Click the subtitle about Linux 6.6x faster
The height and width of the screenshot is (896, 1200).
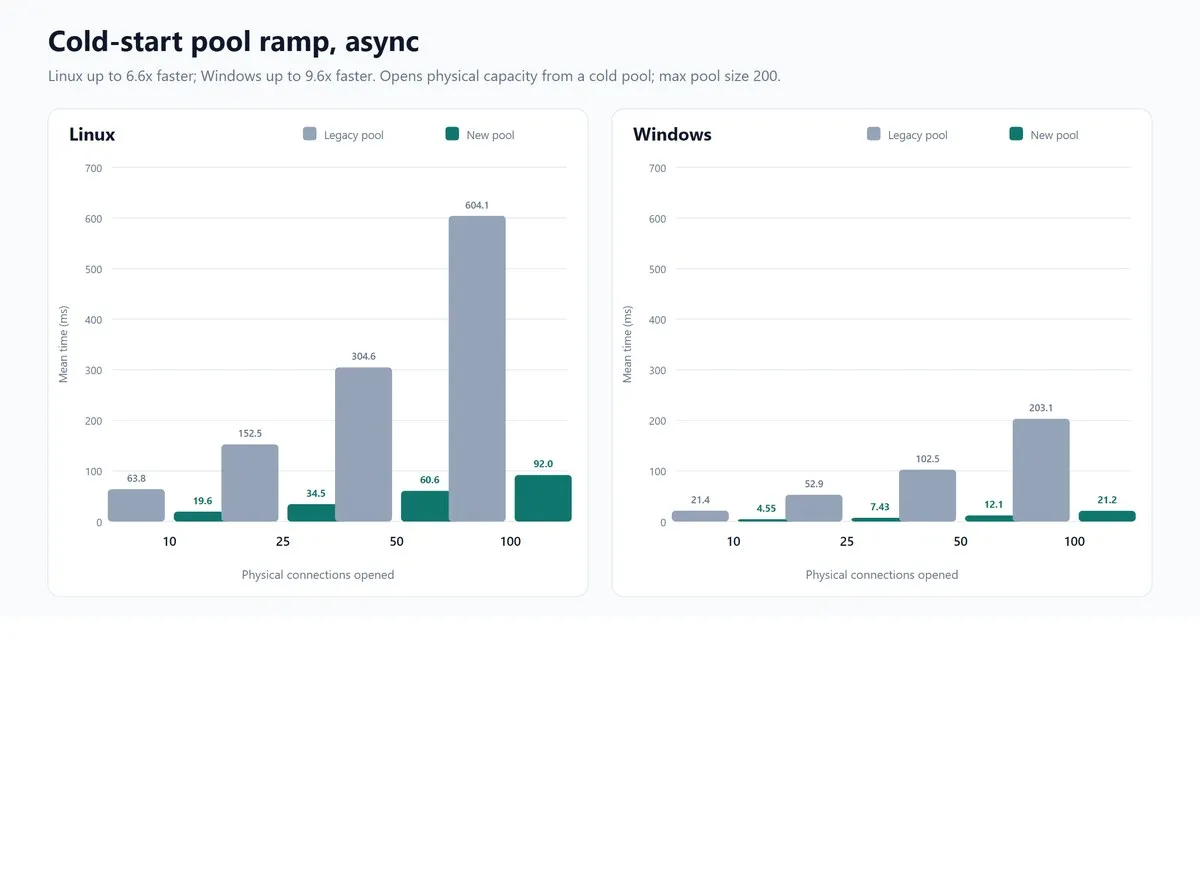click(x=414, y=76)
